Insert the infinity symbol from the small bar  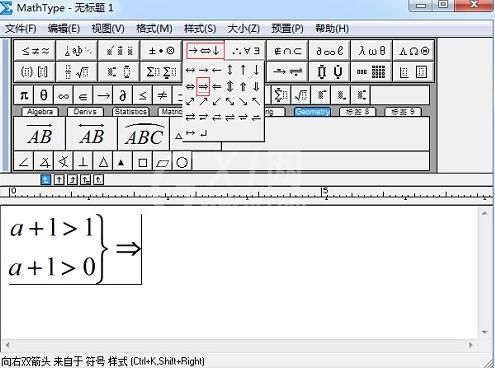63,96
